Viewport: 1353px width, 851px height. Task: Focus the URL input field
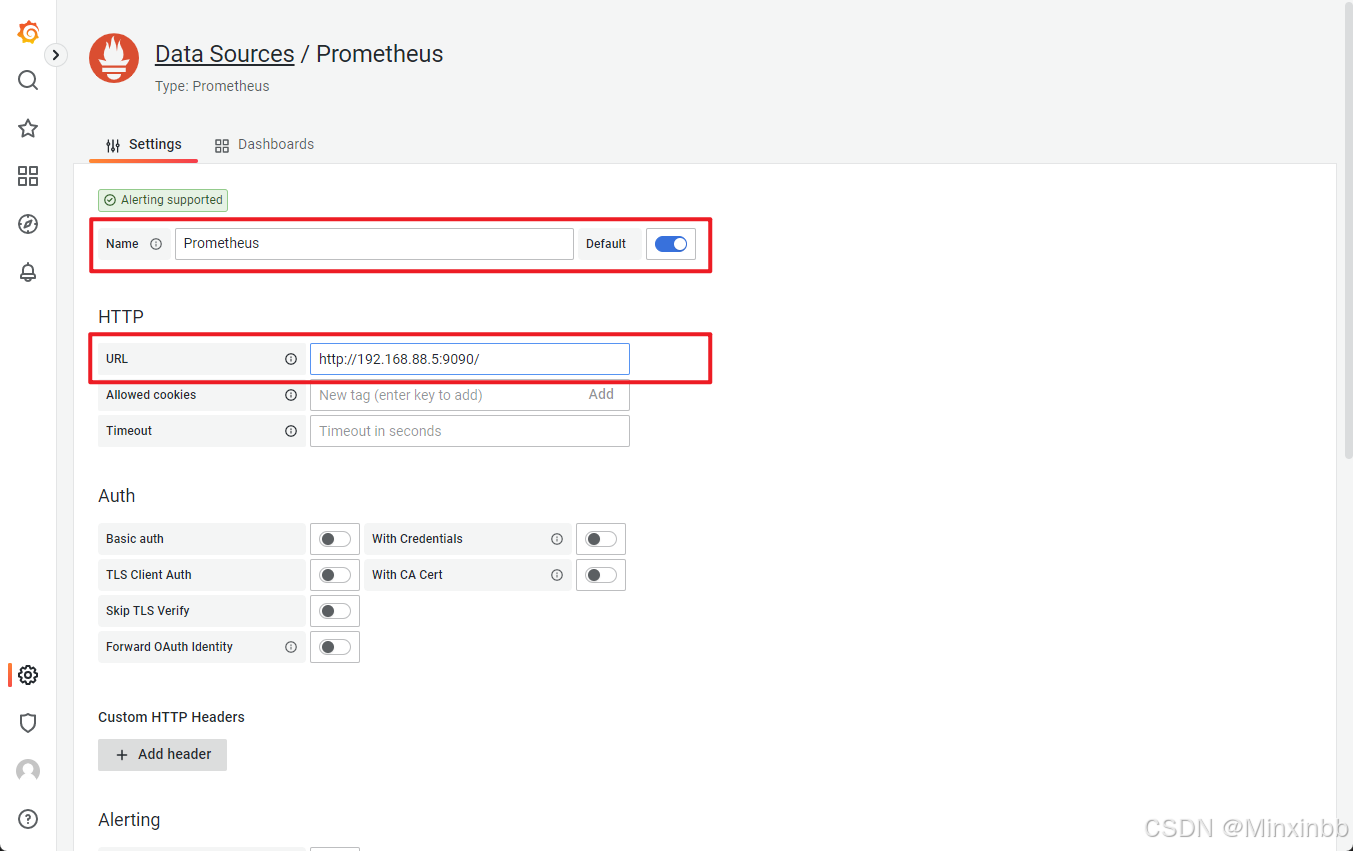click(470, 359)
